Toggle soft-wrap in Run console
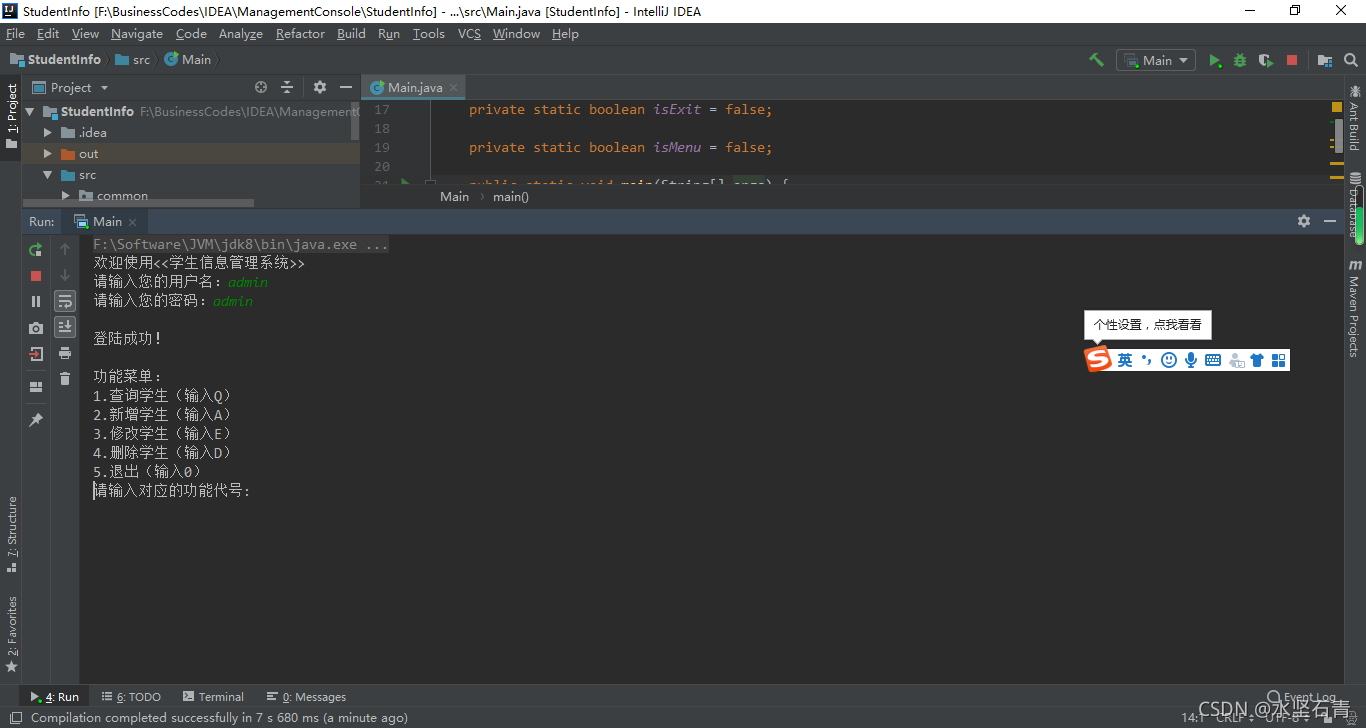 (65, 301)
